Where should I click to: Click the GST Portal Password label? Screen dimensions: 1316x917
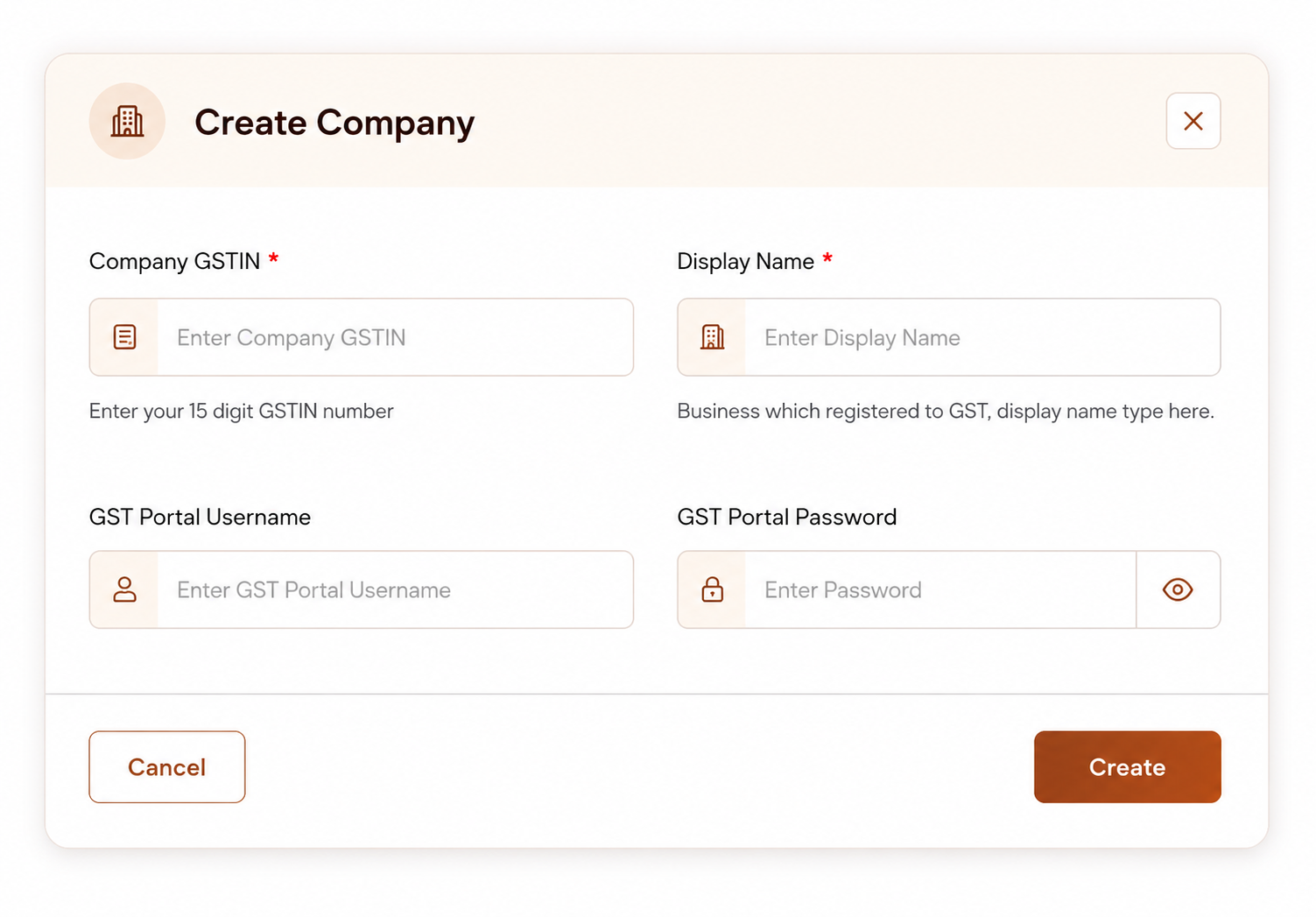point(787,517)
